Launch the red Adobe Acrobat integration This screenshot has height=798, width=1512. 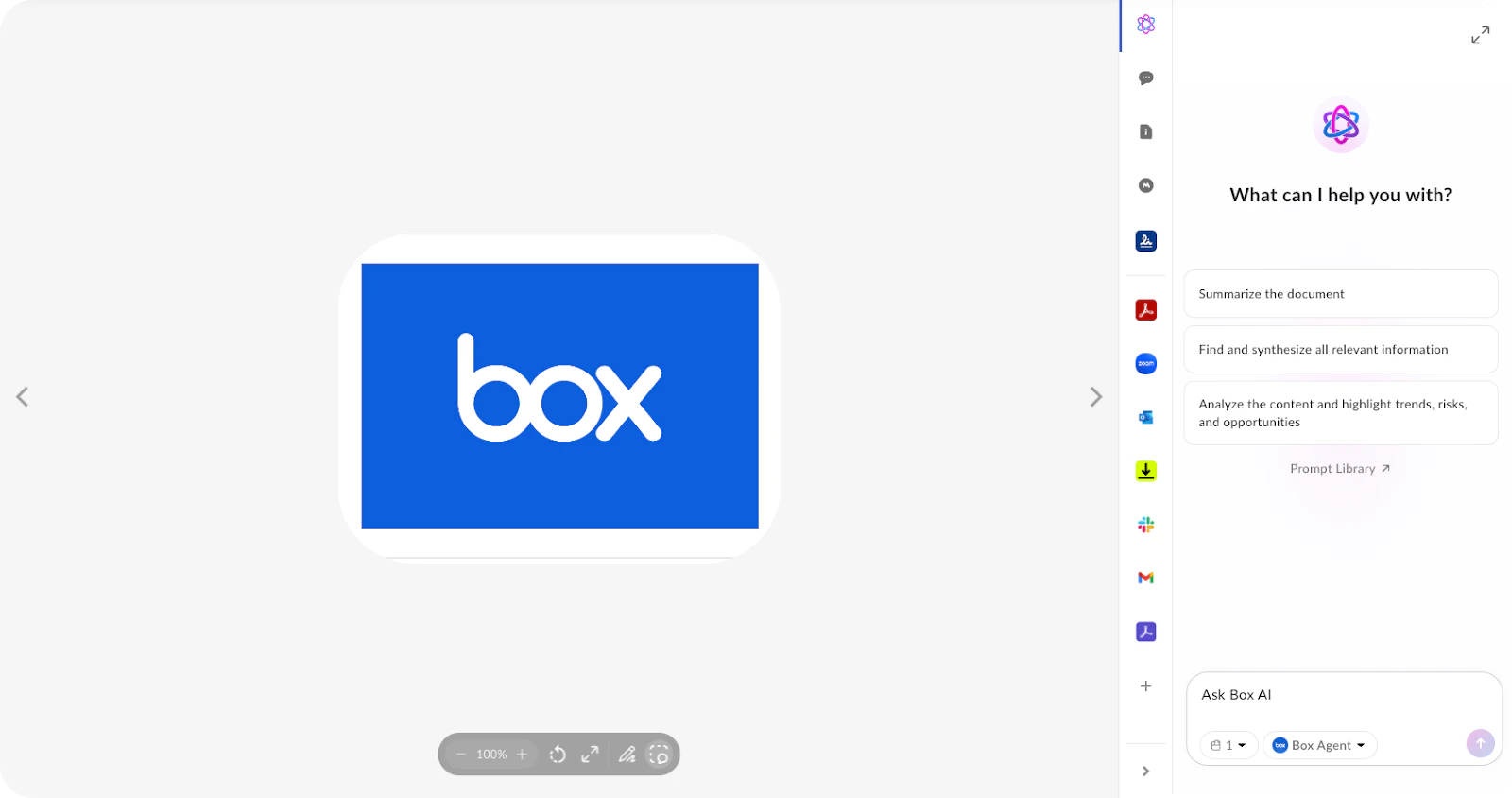1145,310
